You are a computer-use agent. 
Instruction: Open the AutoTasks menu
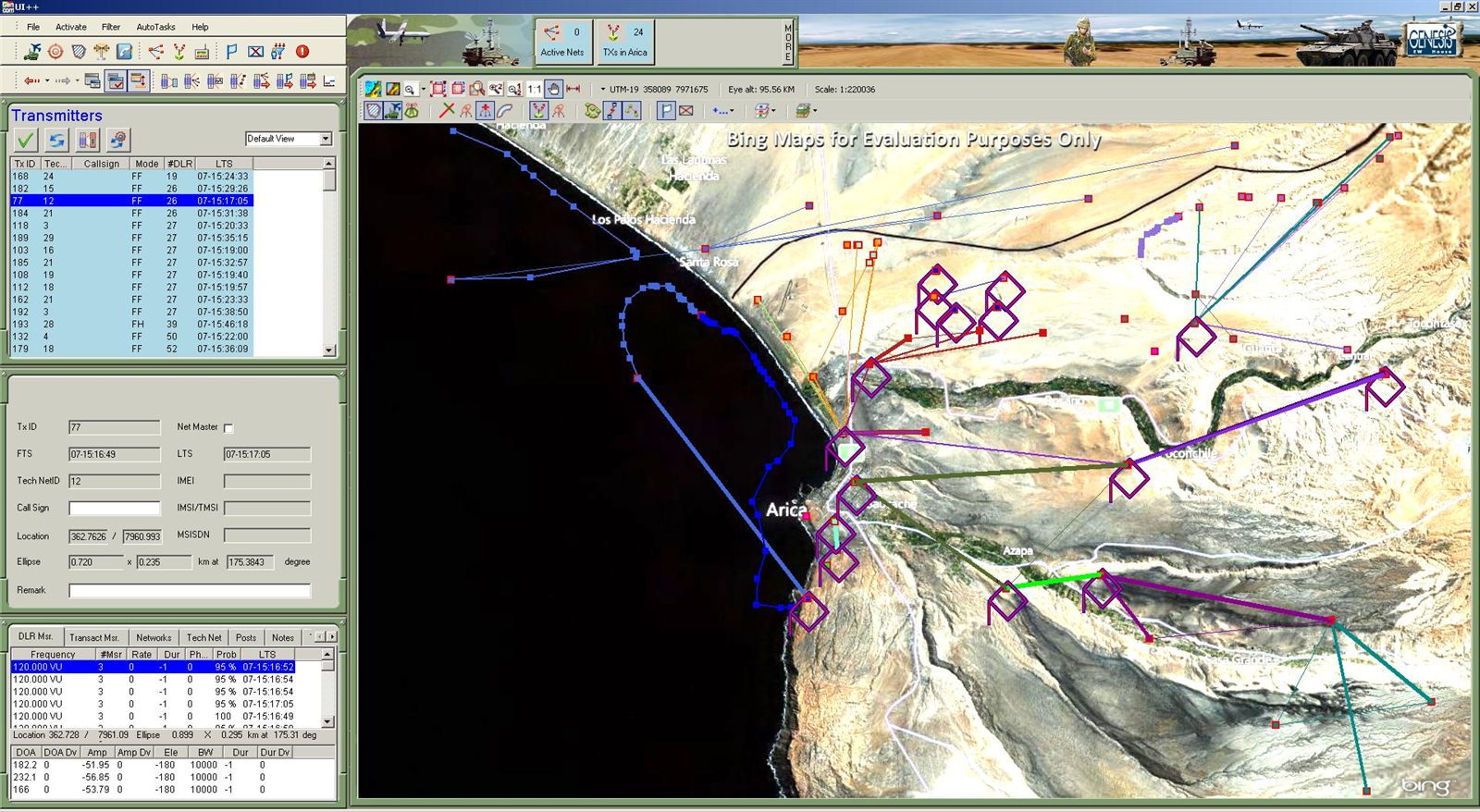point(155,27)
